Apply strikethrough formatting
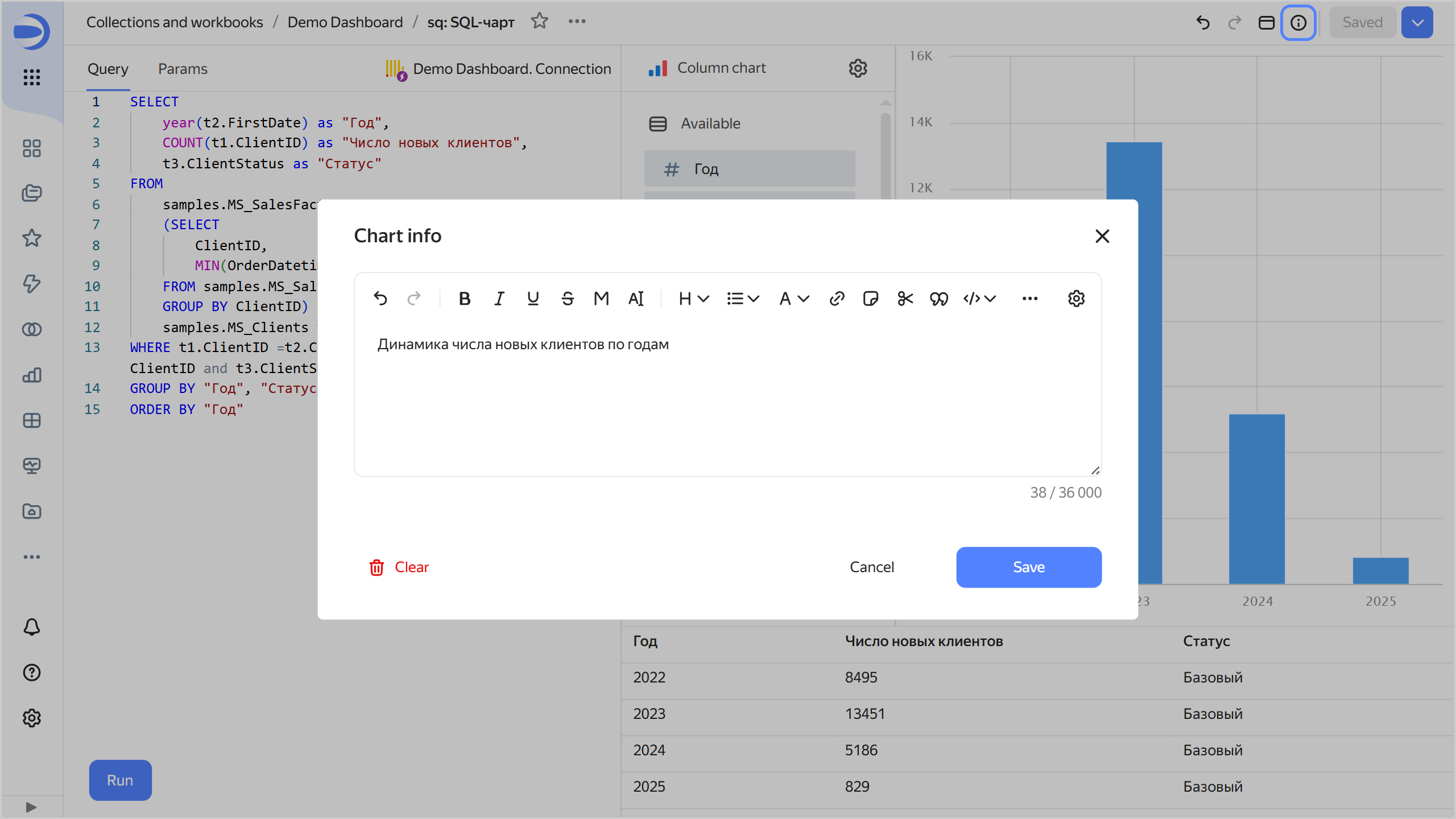Screen dimensions: 1456x819 pyautogui.click(x=567, y=299)
